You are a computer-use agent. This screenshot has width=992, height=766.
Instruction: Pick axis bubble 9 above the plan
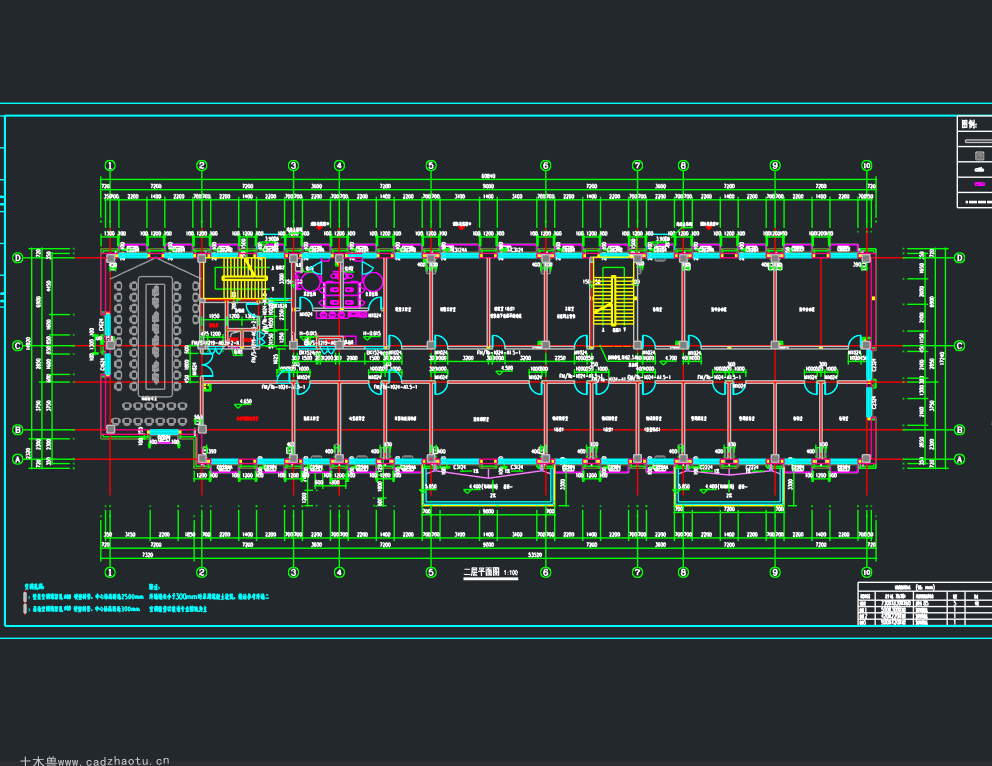[775, 166]
